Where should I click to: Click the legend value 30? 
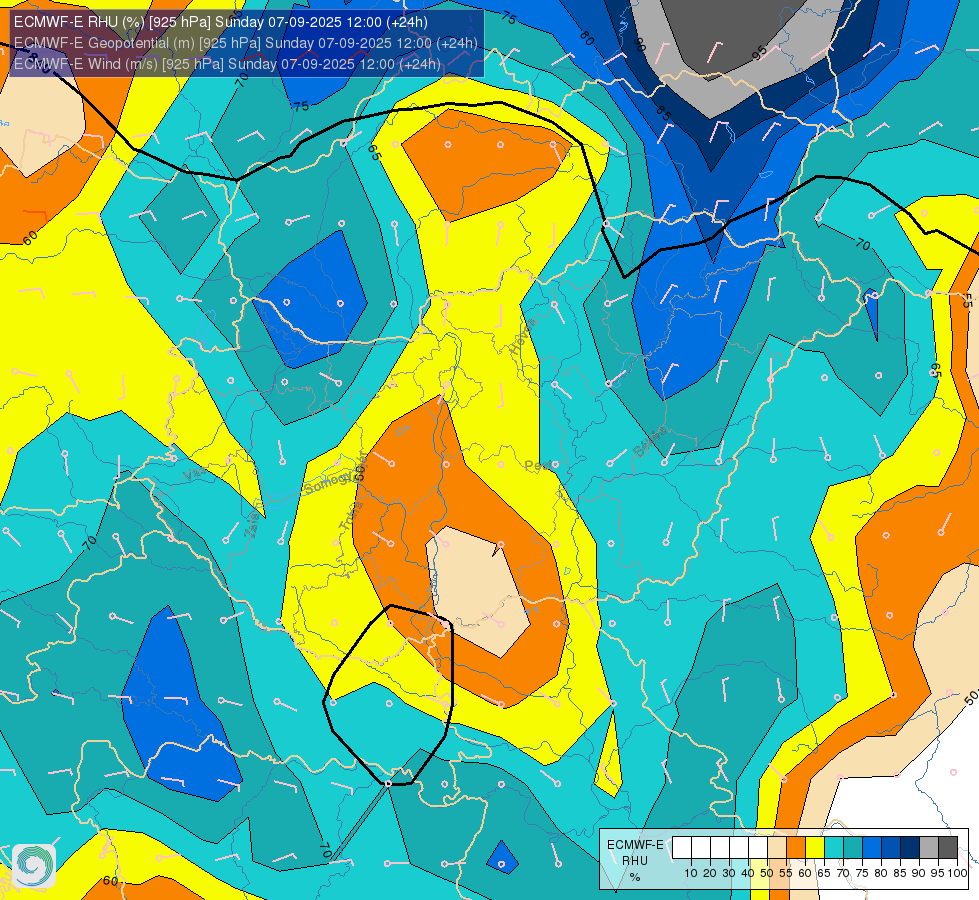pos(729,873)
